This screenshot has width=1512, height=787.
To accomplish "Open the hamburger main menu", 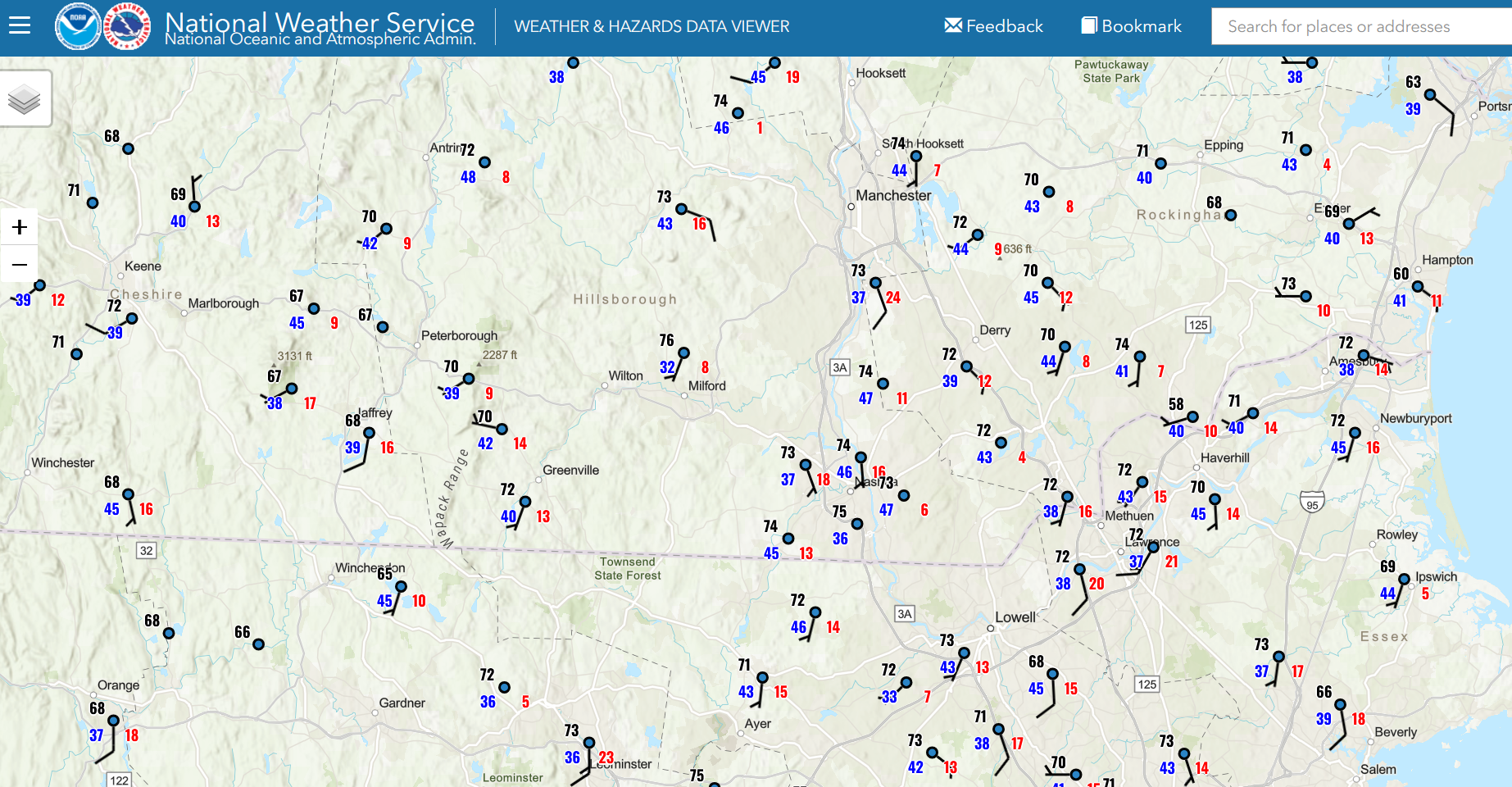I will pos(20,26).
